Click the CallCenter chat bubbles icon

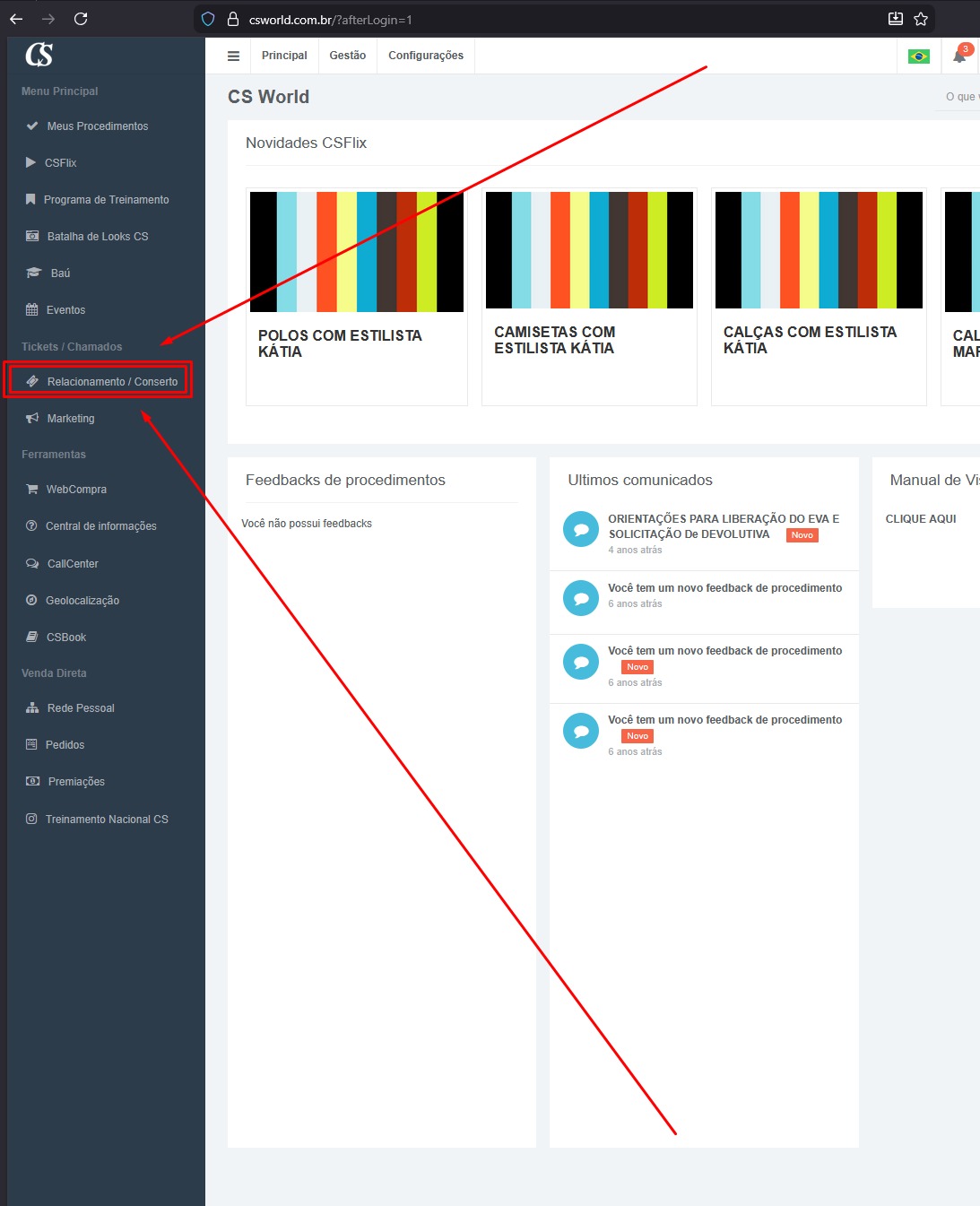click(32, 563)
